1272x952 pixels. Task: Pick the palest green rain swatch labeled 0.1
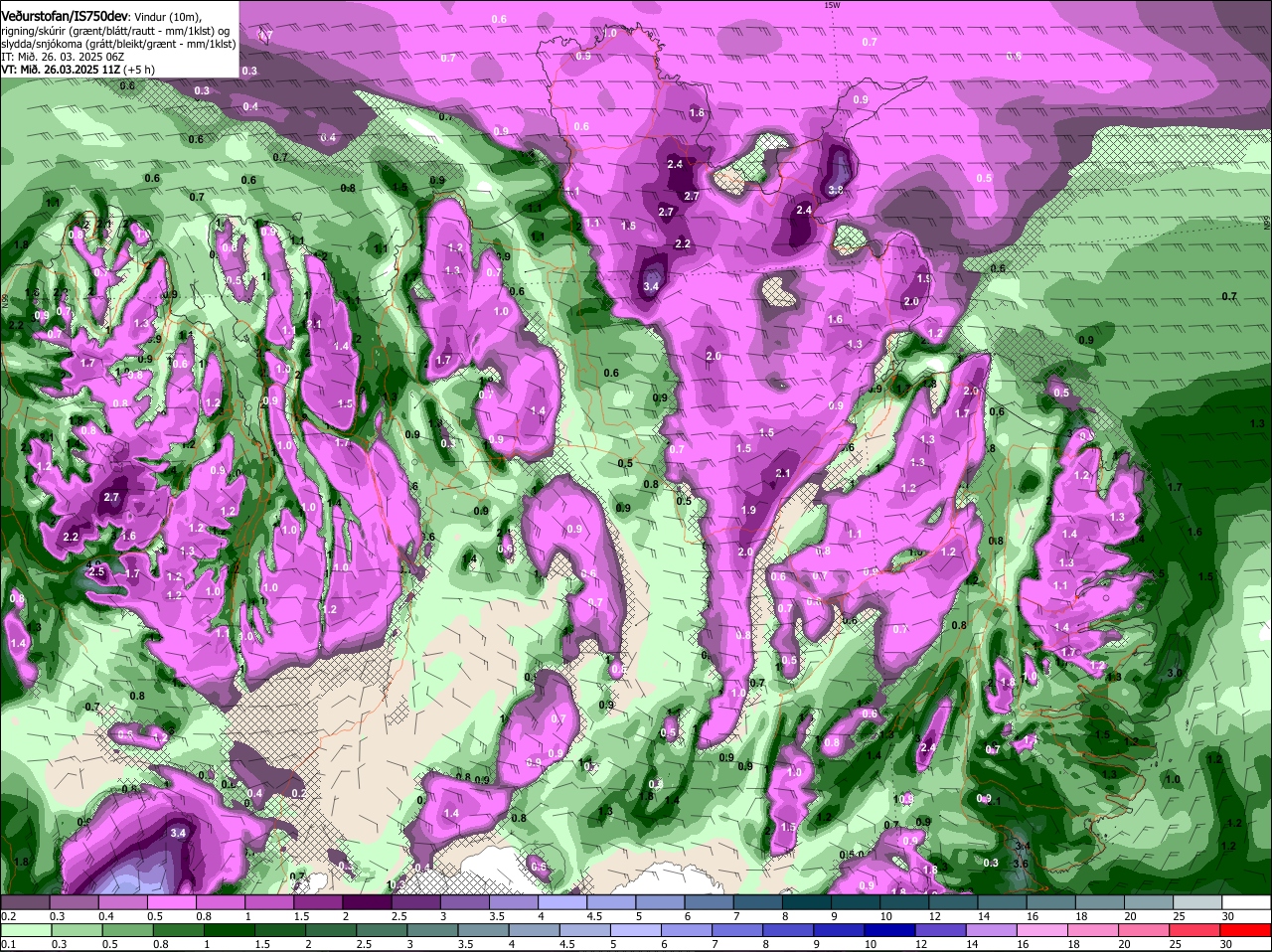point(25,929)
